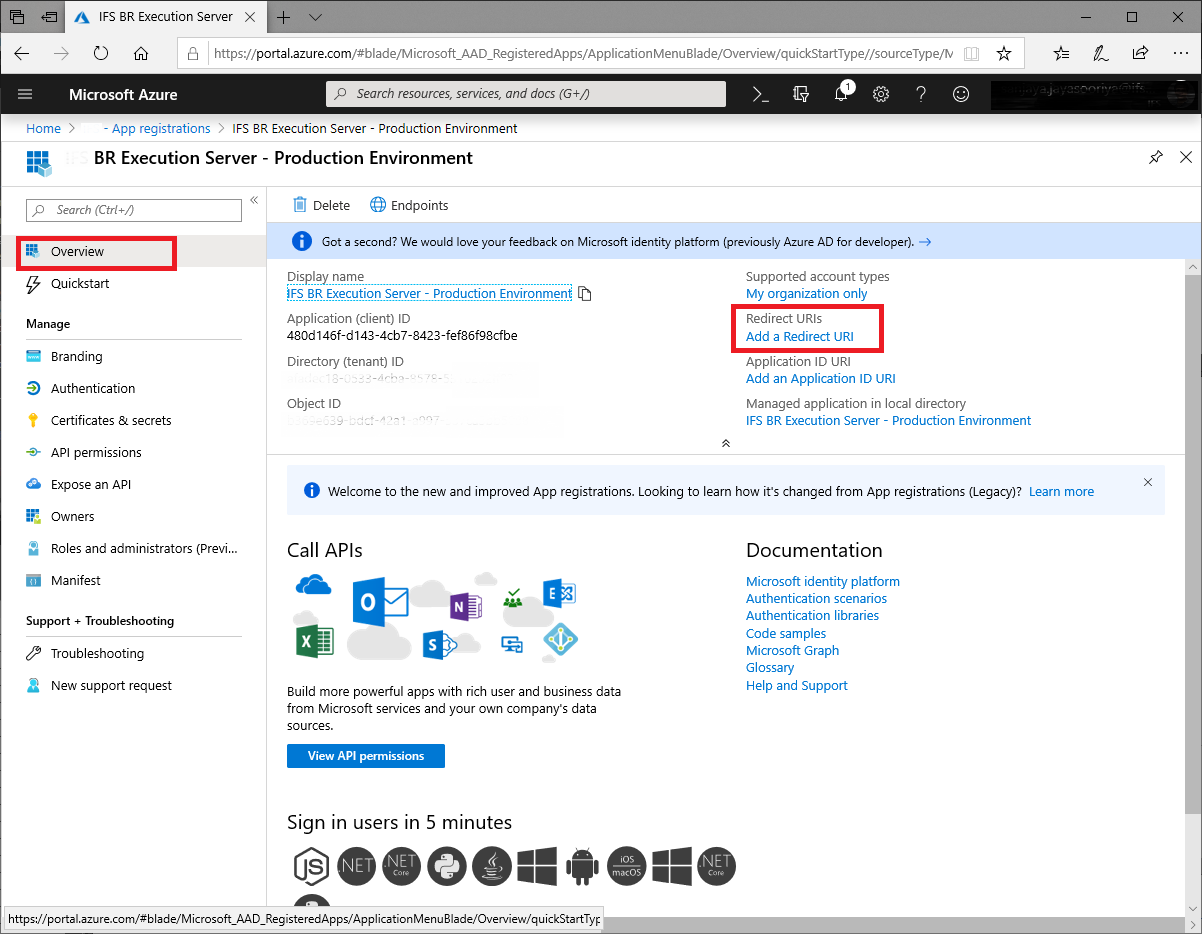Open portal settings gear icon
The width and height of the screenshot is (1202, 934).
(881, 94)
